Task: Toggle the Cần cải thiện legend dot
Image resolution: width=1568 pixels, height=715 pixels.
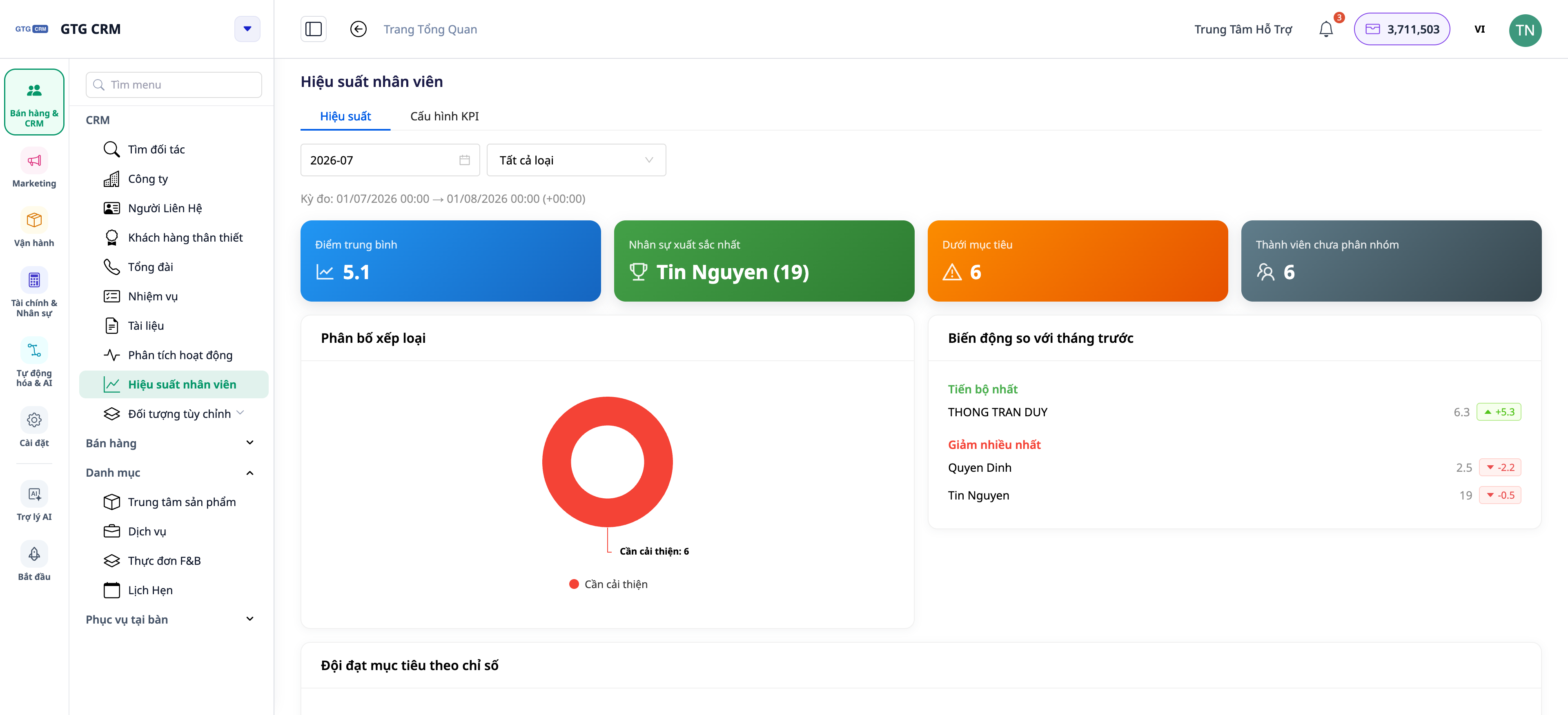Action: coord(573,584)
